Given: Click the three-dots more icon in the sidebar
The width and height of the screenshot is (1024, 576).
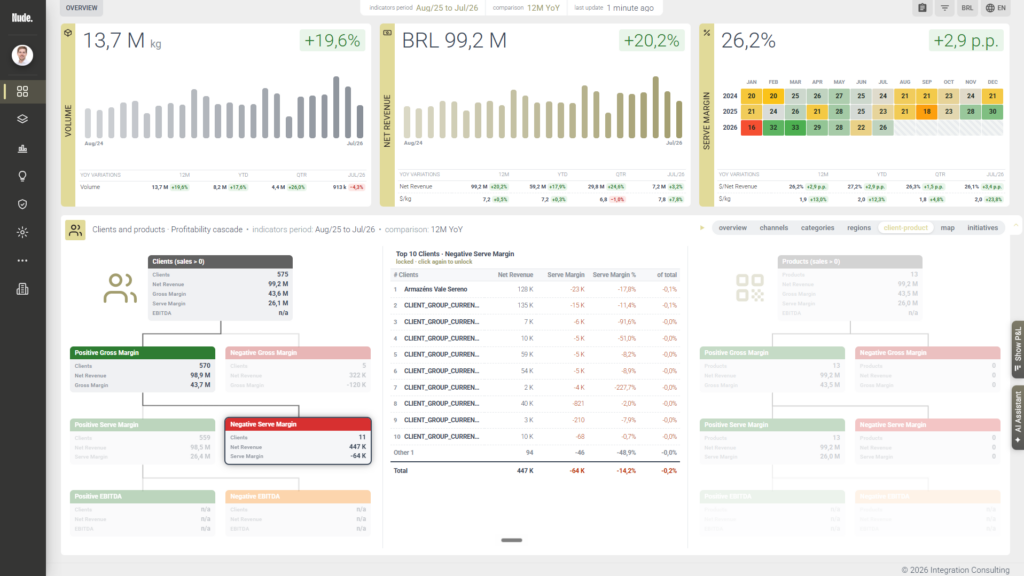Looking at the screenshot, I should (22, 261).
